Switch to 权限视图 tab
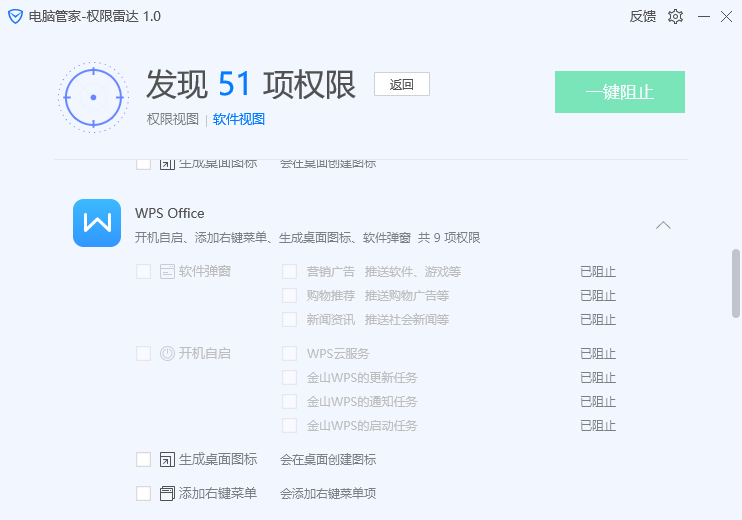 click(172, 119)
